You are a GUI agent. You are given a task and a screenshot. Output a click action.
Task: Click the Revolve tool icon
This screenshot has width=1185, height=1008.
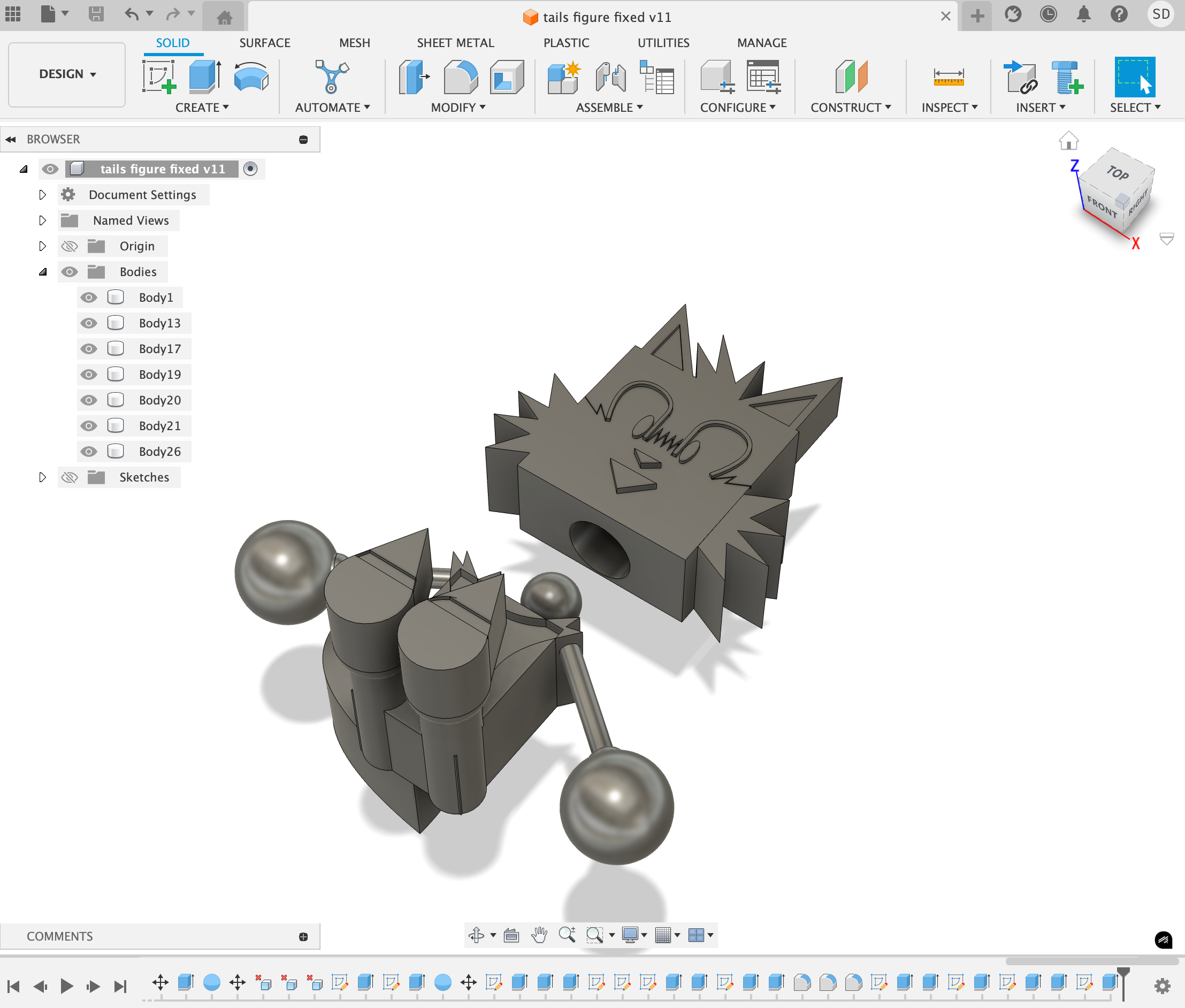point(251,77)
